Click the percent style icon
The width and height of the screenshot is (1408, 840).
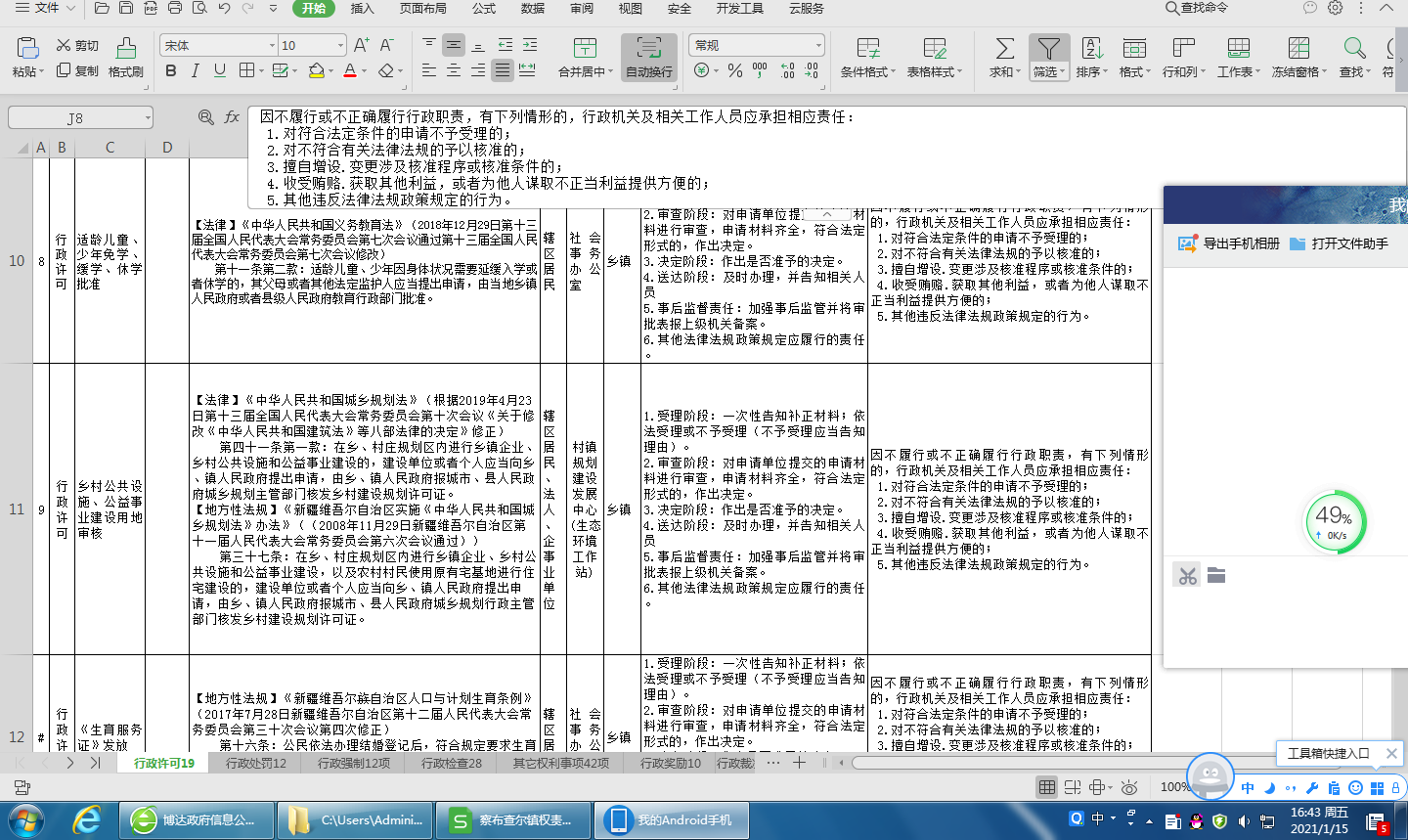click(x=734, y=70)
